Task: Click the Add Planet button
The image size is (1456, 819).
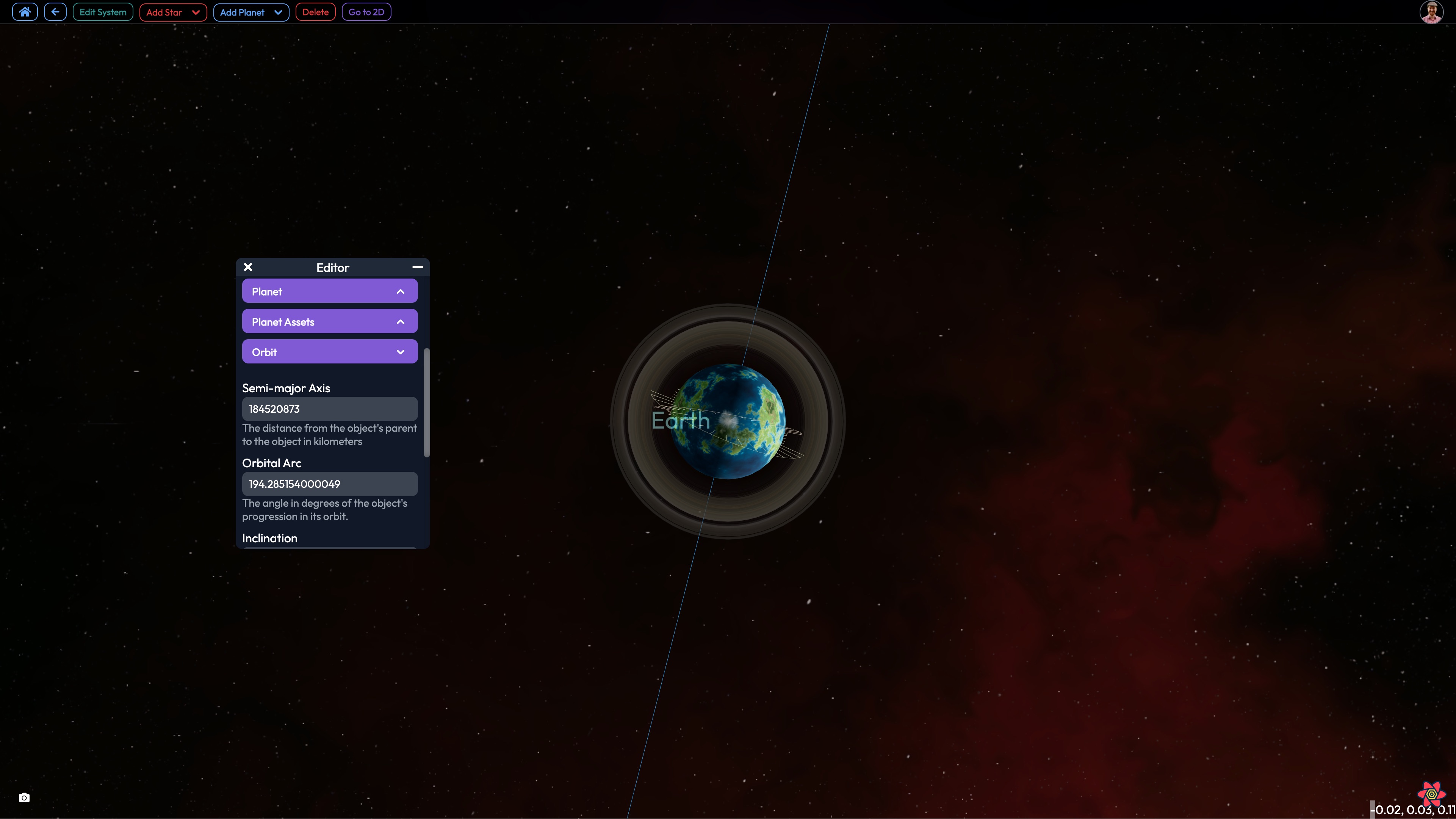Action: [242, 12]
